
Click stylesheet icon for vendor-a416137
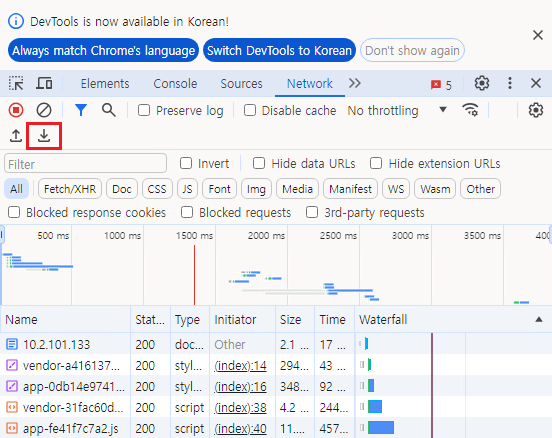click(12, 365)
